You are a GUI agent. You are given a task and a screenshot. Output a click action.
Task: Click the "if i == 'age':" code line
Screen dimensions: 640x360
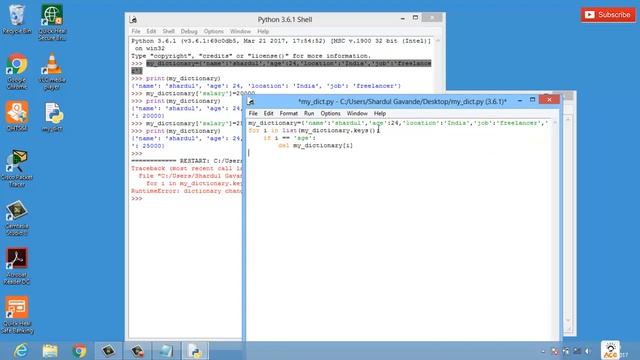pyautogui.click(x=289, y=138)
